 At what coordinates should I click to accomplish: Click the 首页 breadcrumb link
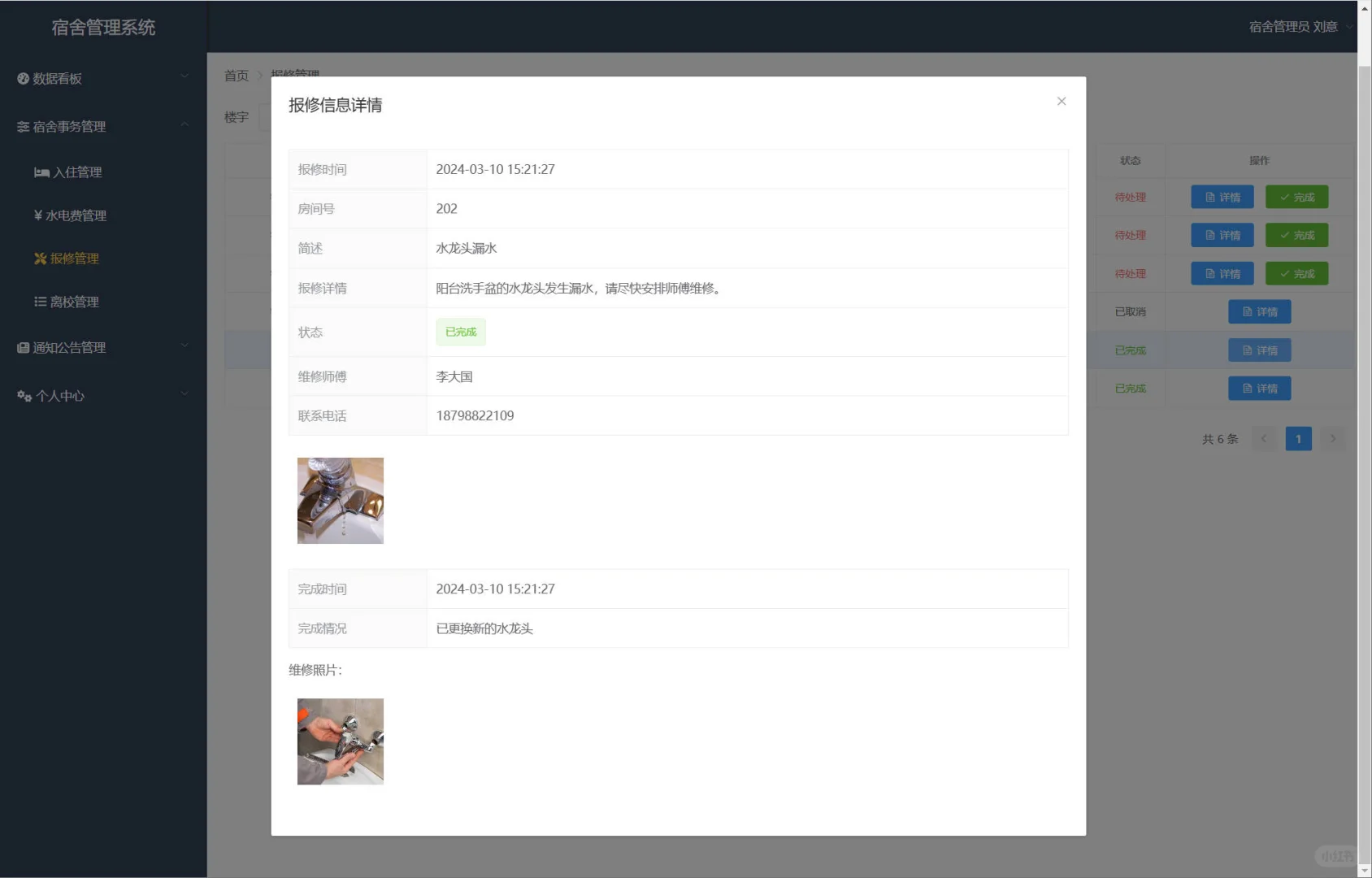[x=236, y=76]
